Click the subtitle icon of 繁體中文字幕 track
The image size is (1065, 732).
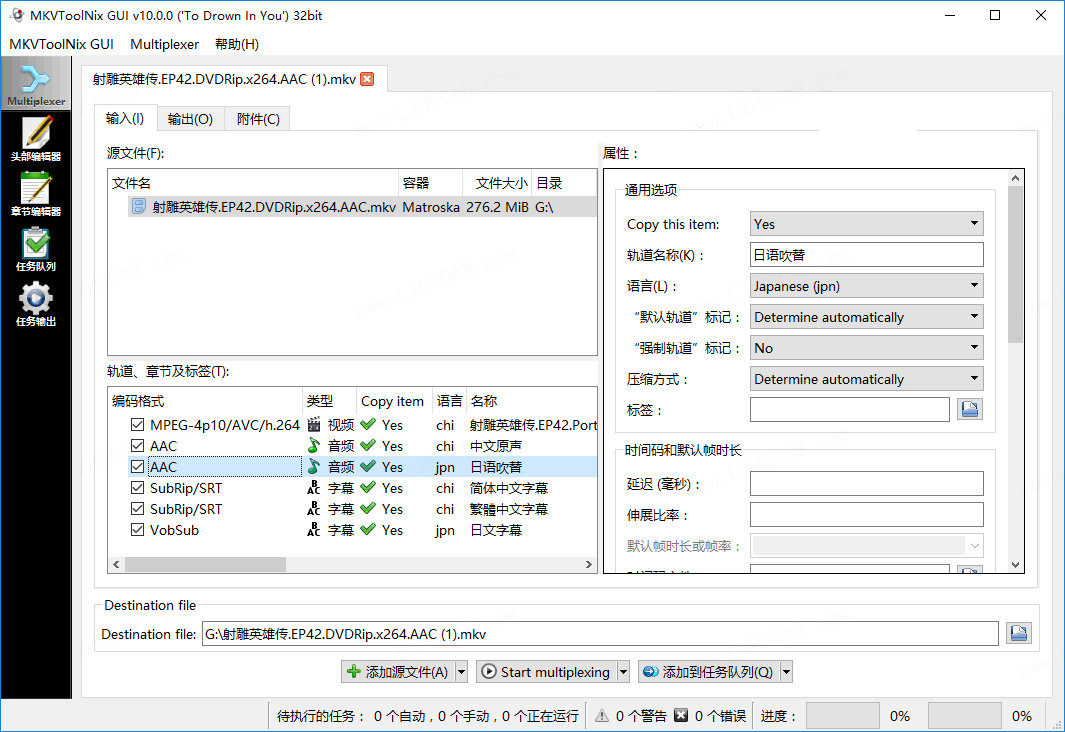pos(314,509)
